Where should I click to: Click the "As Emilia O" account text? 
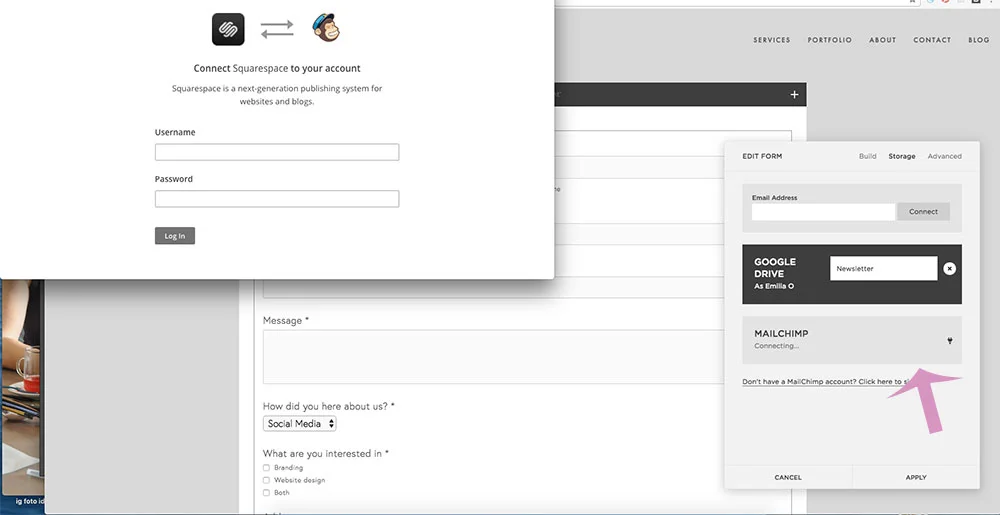pyautogui.click(x=774, y=286)
